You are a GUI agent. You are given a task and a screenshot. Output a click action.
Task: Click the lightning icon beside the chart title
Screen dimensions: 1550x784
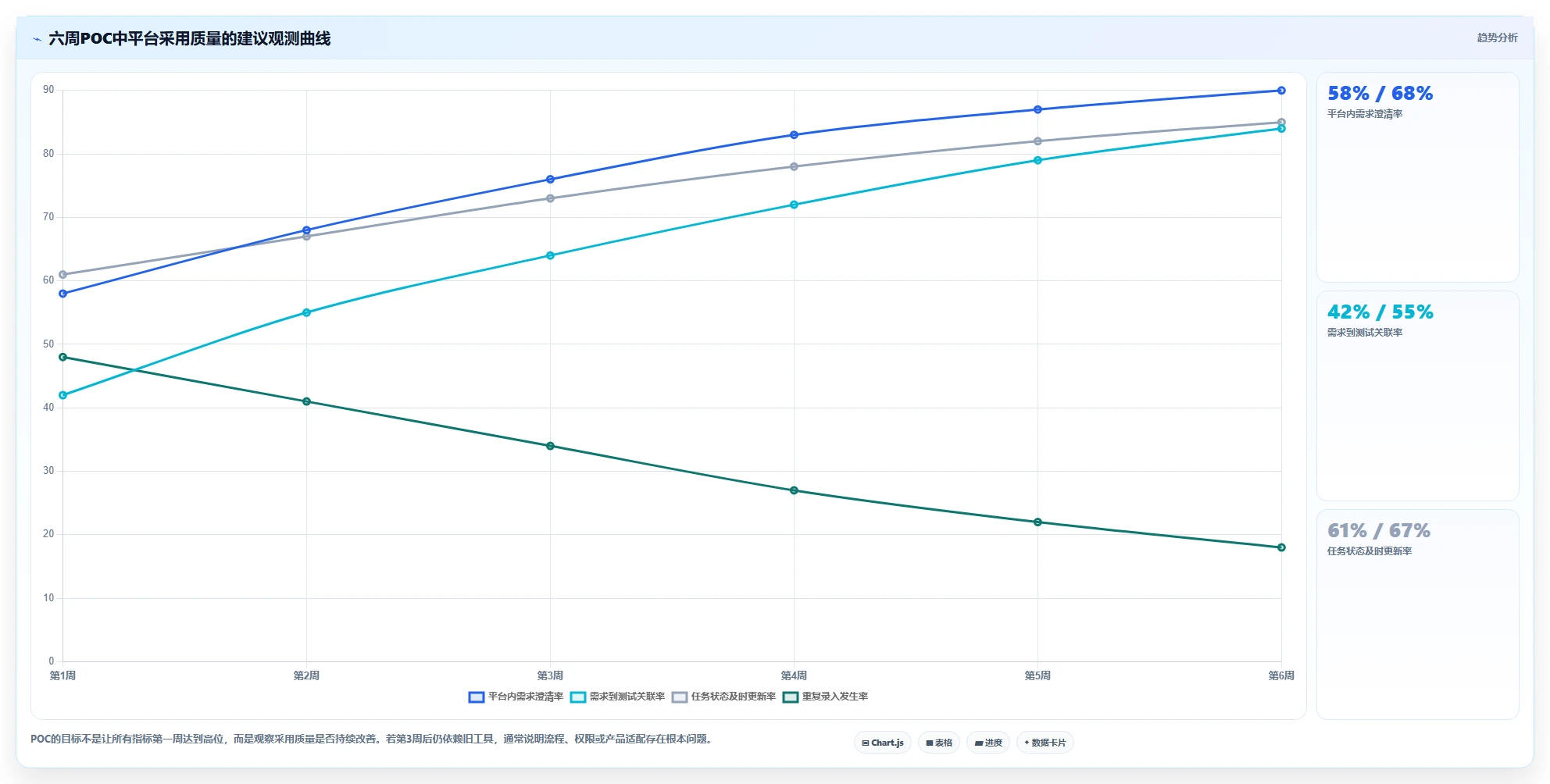tap(37, 39)
